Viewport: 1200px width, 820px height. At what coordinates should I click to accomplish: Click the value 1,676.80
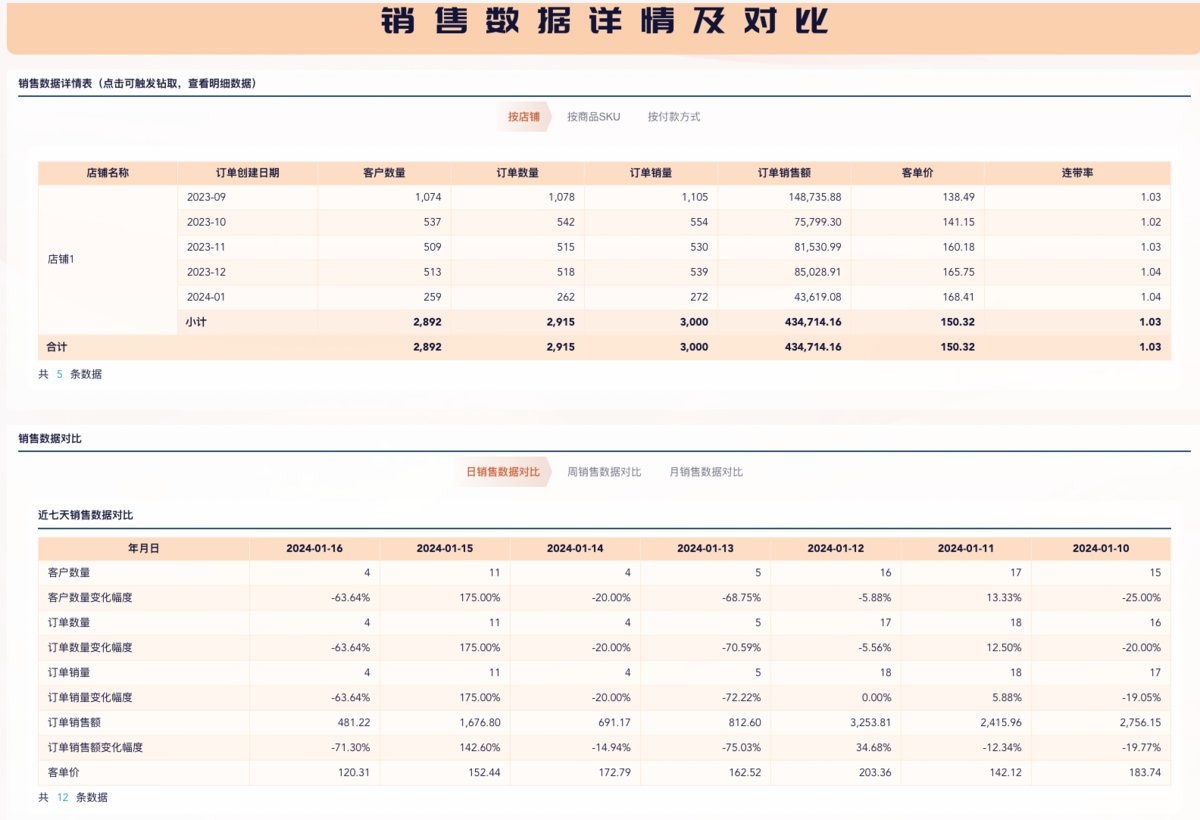tap(480, 722)
